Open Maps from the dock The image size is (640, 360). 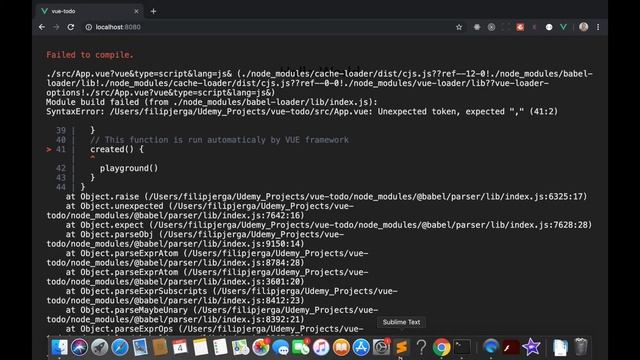(x=240, y=347)
